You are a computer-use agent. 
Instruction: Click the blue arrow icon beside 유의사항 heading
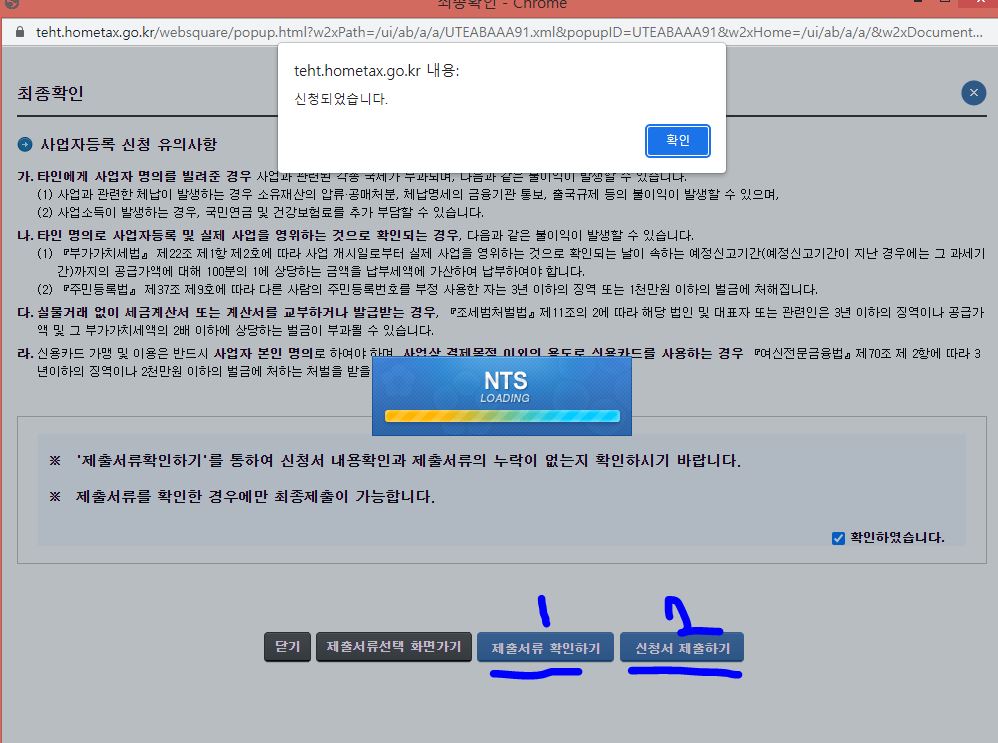(23, 143)
